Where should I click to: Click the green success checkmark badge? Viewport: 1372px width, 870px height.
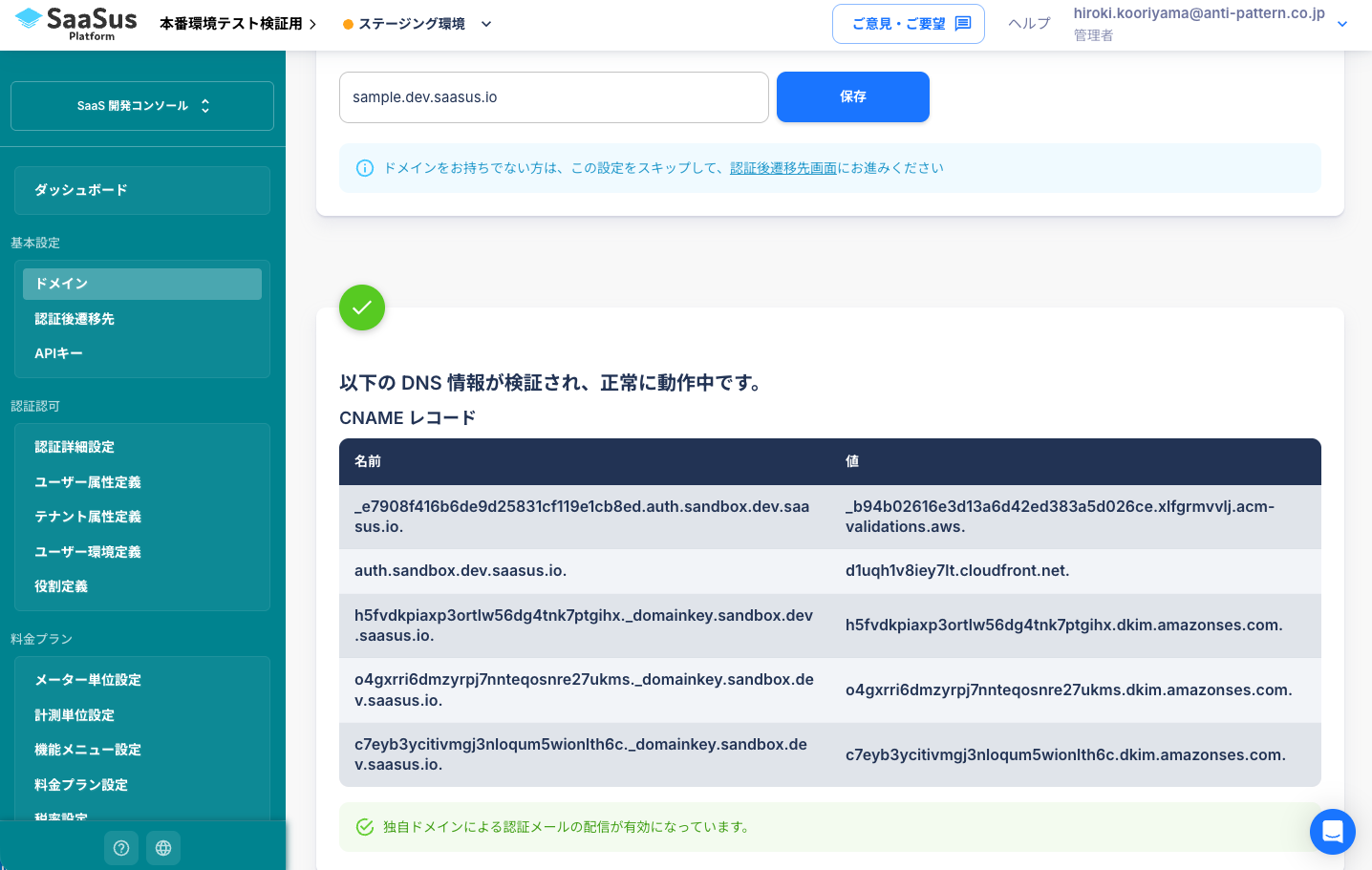(x=362, y=308)
